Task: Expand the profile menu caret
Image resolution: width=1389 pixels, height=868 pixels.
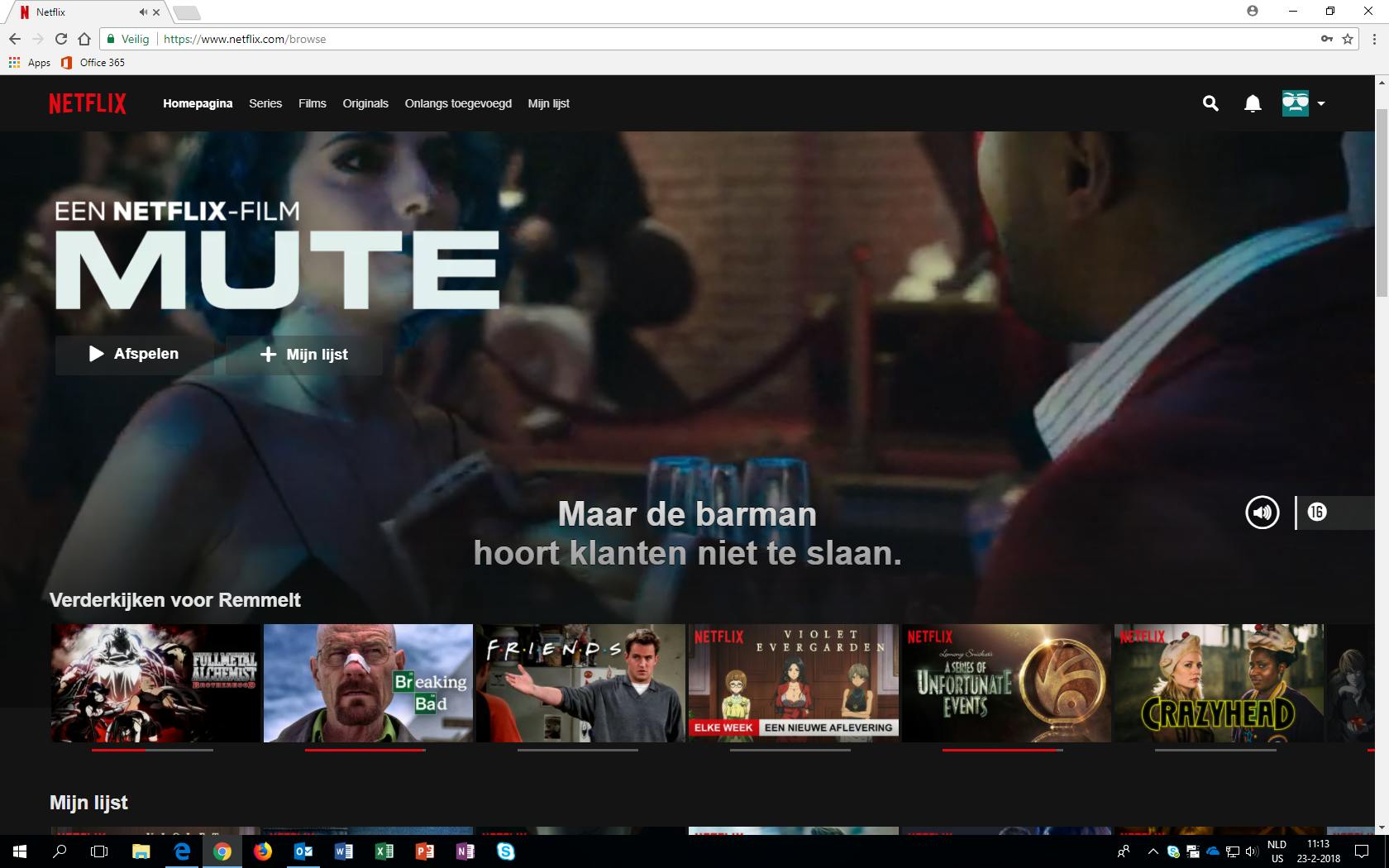Action: pyautogui.click(x=1321, y=103)
